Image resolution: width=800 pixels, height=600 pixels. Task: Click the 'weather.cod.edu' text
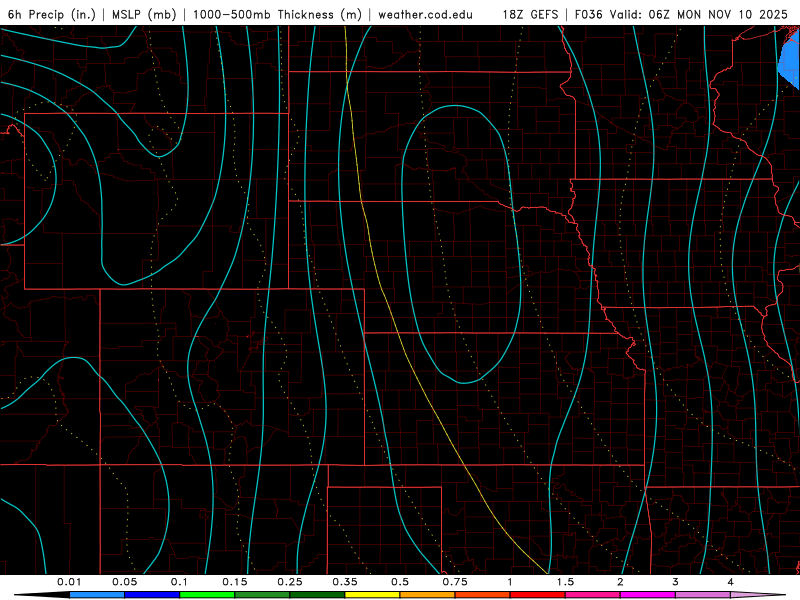click(425, 14)
